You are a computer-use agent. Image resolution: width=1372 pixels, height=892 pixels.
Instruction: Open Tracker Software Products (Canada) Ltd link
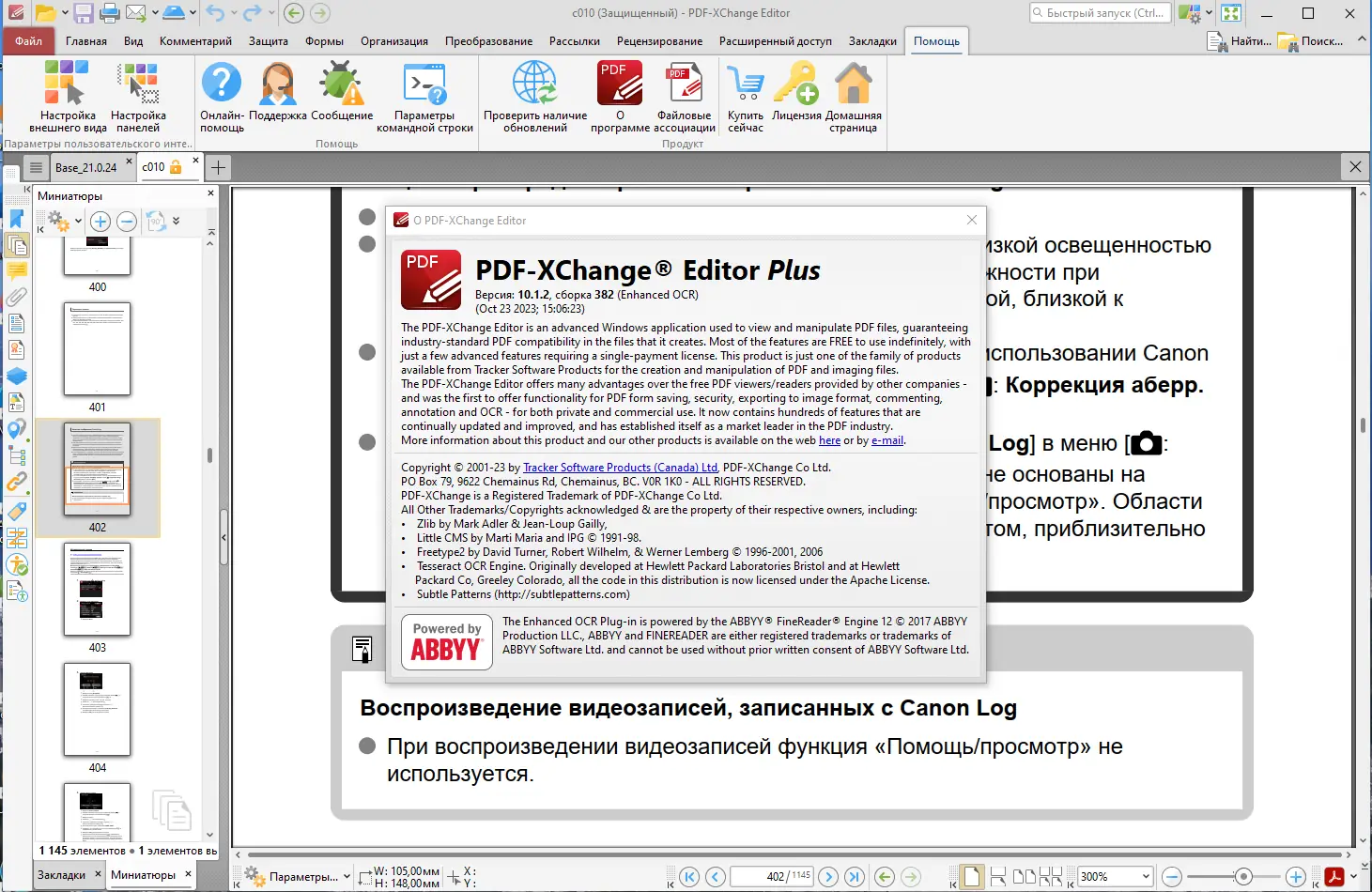[x=621, y=468]
